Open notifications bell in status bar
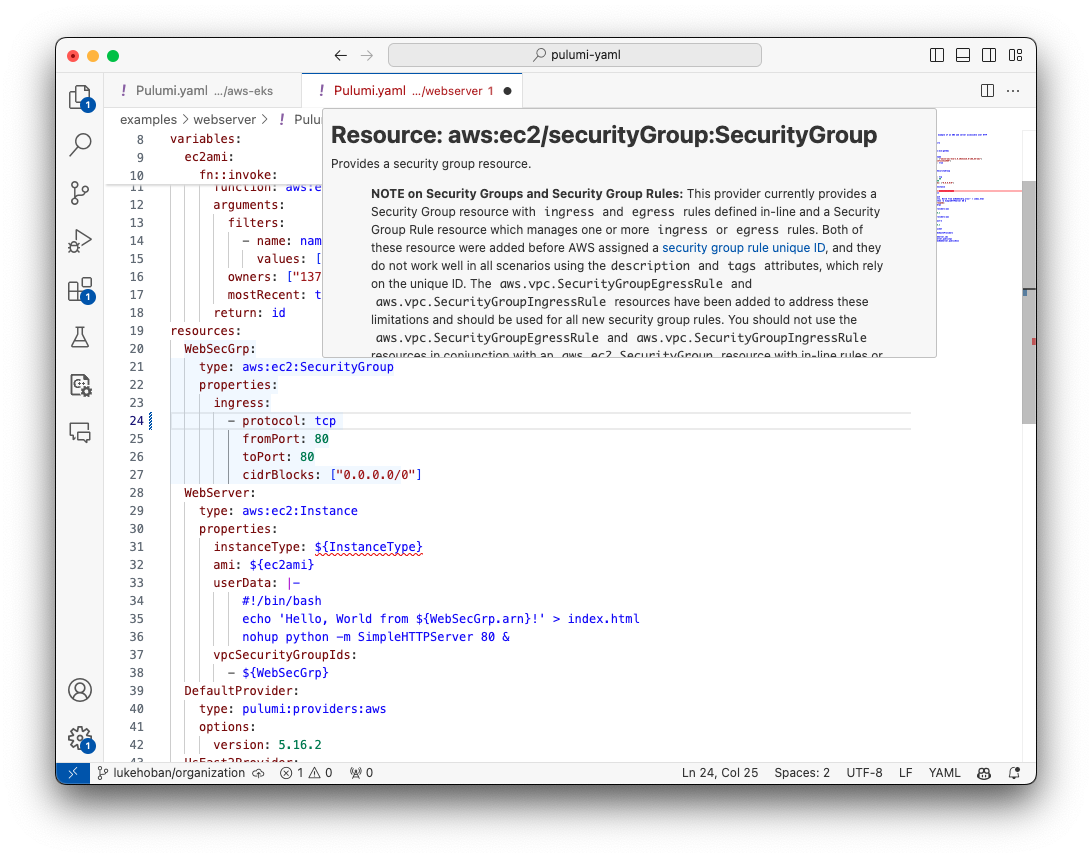This screenshot has height=858, width=1092. click(x=1014, y=773)
